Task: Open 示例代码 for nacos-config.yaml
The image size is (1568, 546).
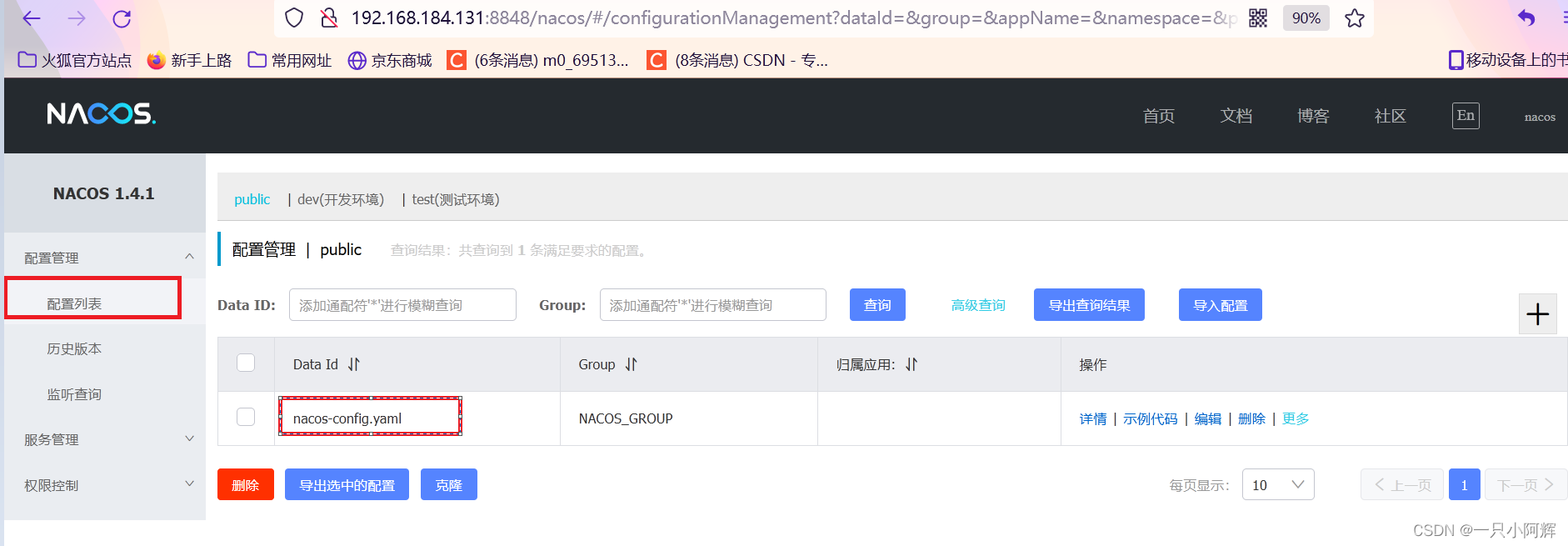Action: [x=1151, y=418]
